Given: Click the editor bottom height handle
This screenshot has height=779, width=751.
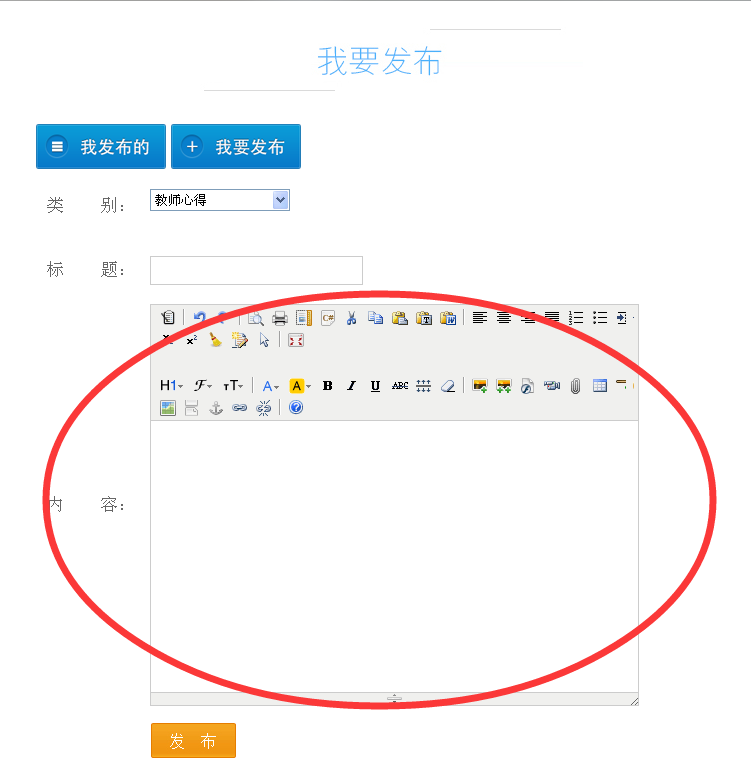Looking at the screenshot, I should pos(394,698).
